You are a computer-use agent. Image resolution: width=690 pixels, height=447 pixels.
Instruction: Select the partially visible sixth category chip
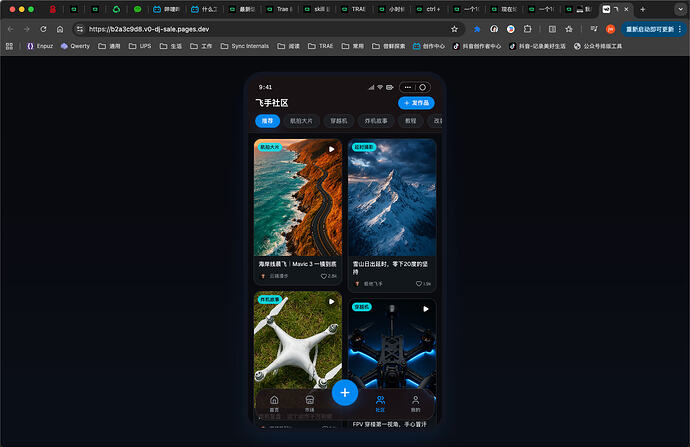[x=436, y=121]
